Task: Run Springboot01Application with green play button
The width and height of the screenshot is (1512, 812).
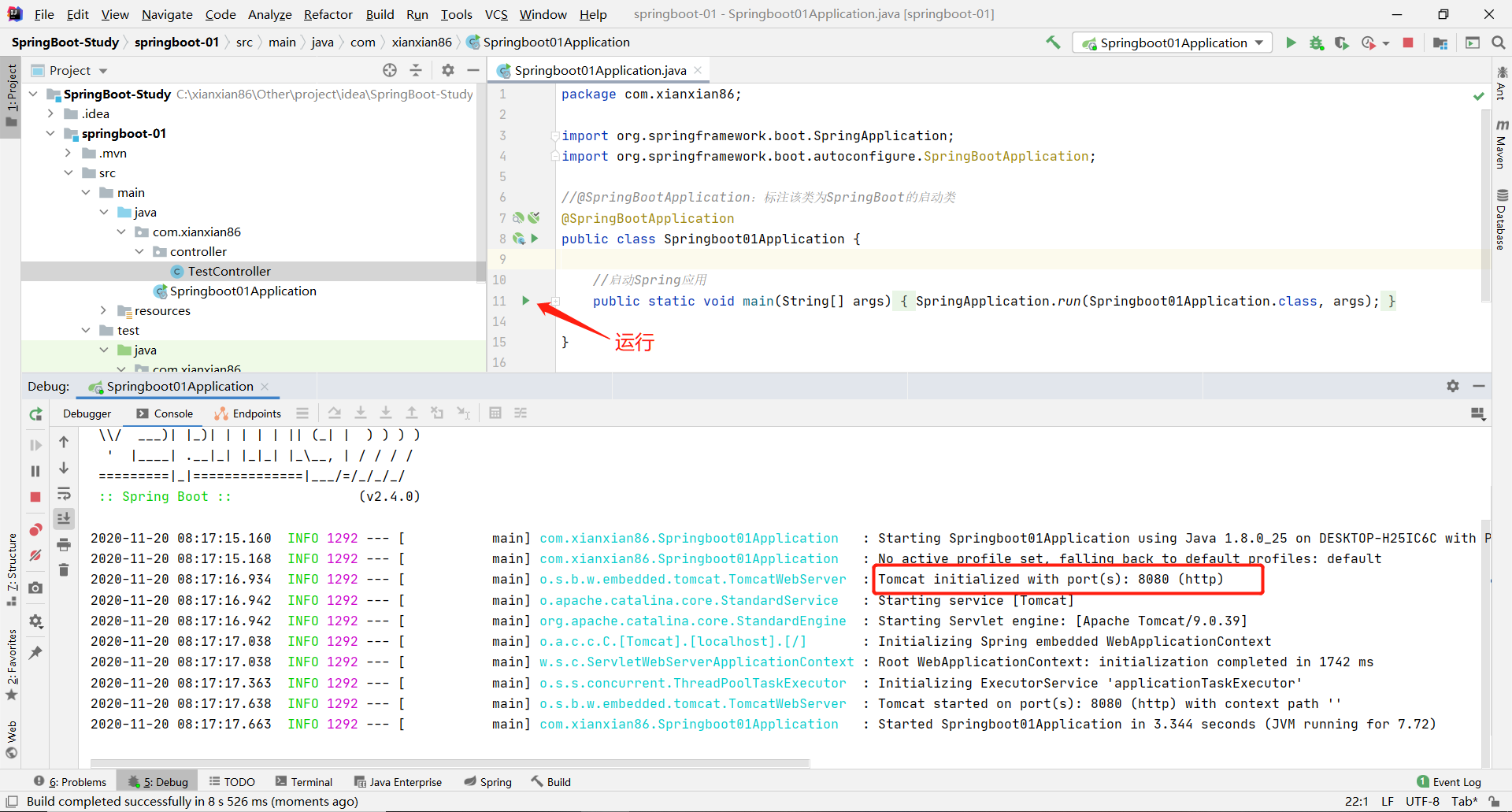Action: pyautogui.click(x=1291, y=43)
